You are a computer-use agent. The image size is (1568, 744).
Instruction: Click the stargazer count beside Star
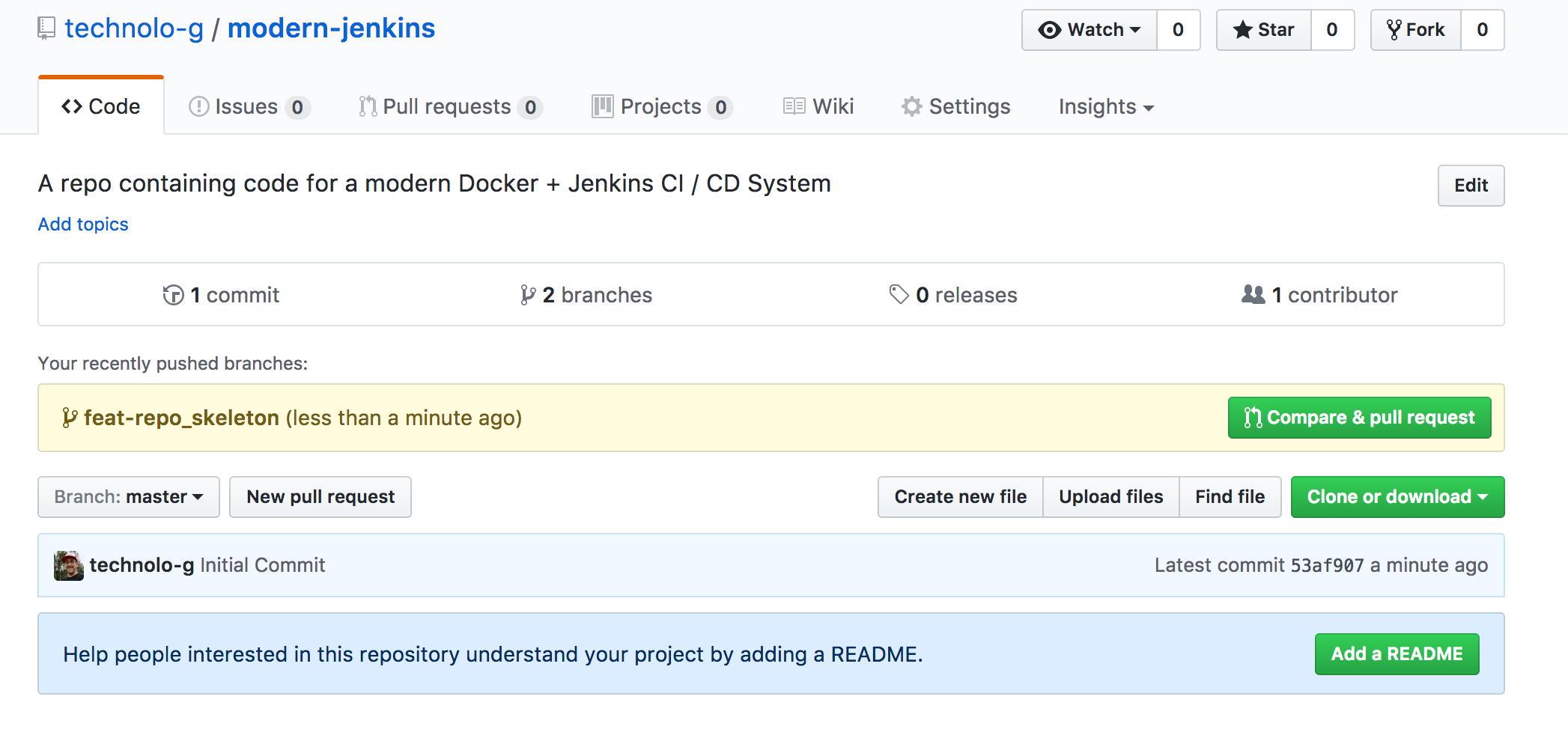pyautogui.click(x=1332, y=30)
